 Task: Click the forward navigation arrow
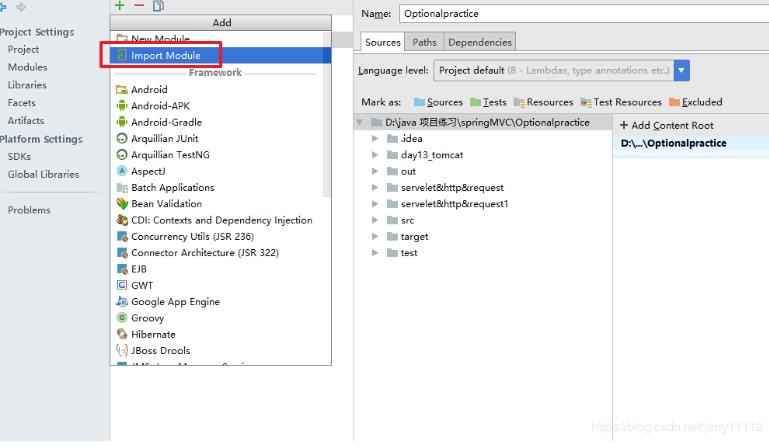point(21,7)
